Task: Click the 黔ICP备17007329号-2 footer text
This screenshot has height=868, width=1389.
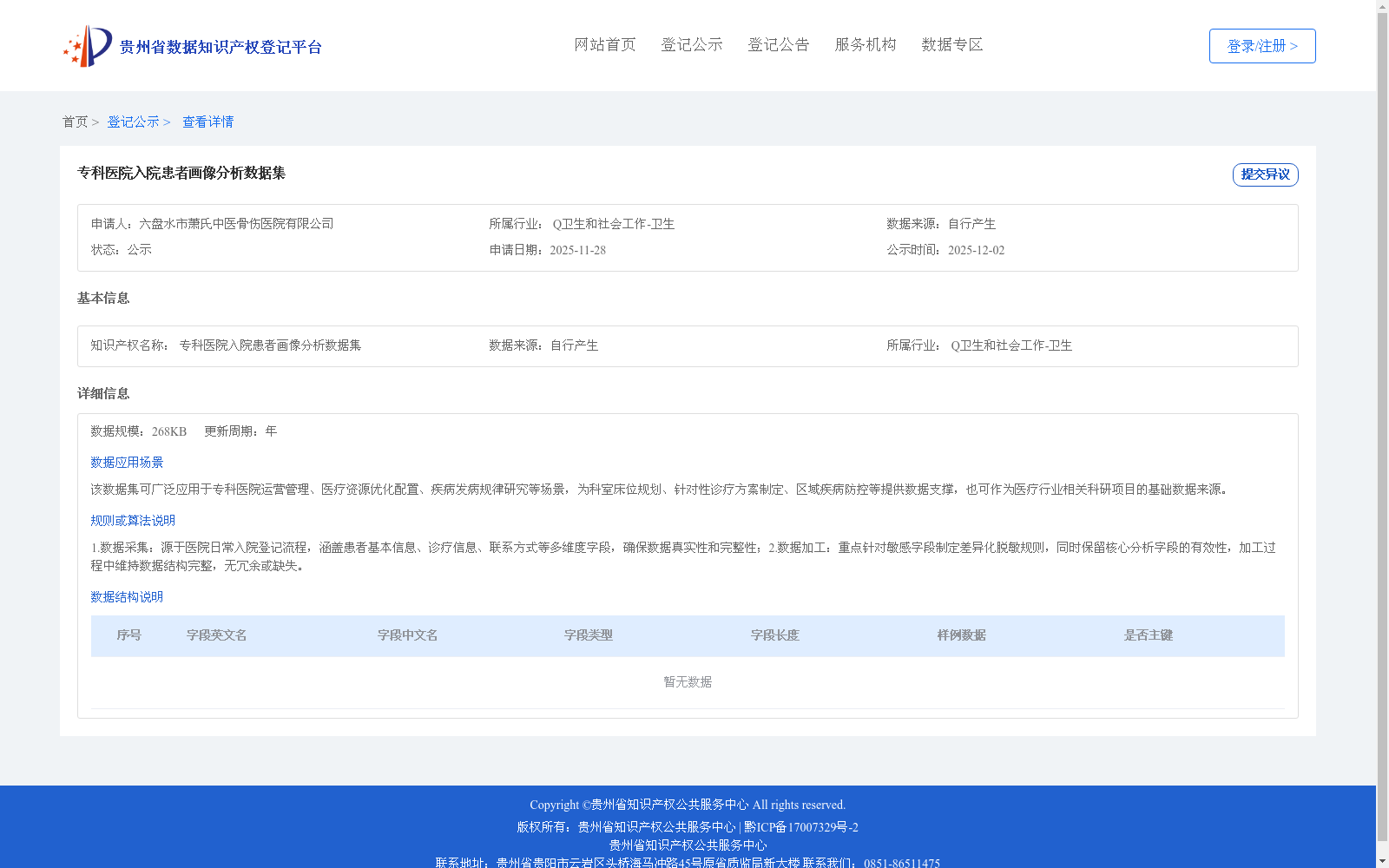Action: [801, 827]
